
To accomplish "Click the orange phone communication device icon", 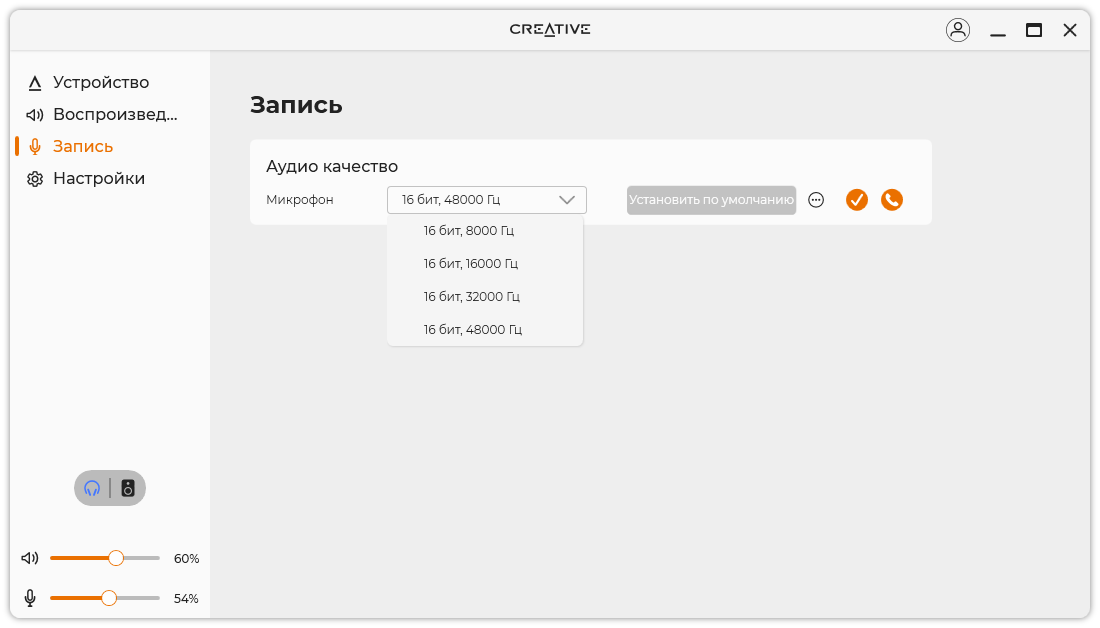I will (x=892, y=200).
